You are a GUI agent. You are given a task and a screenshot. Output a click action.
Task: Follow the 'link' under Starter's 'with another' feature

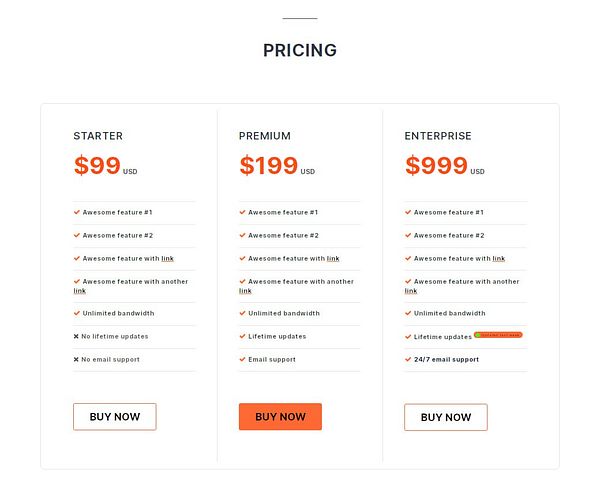pos(79,291)
